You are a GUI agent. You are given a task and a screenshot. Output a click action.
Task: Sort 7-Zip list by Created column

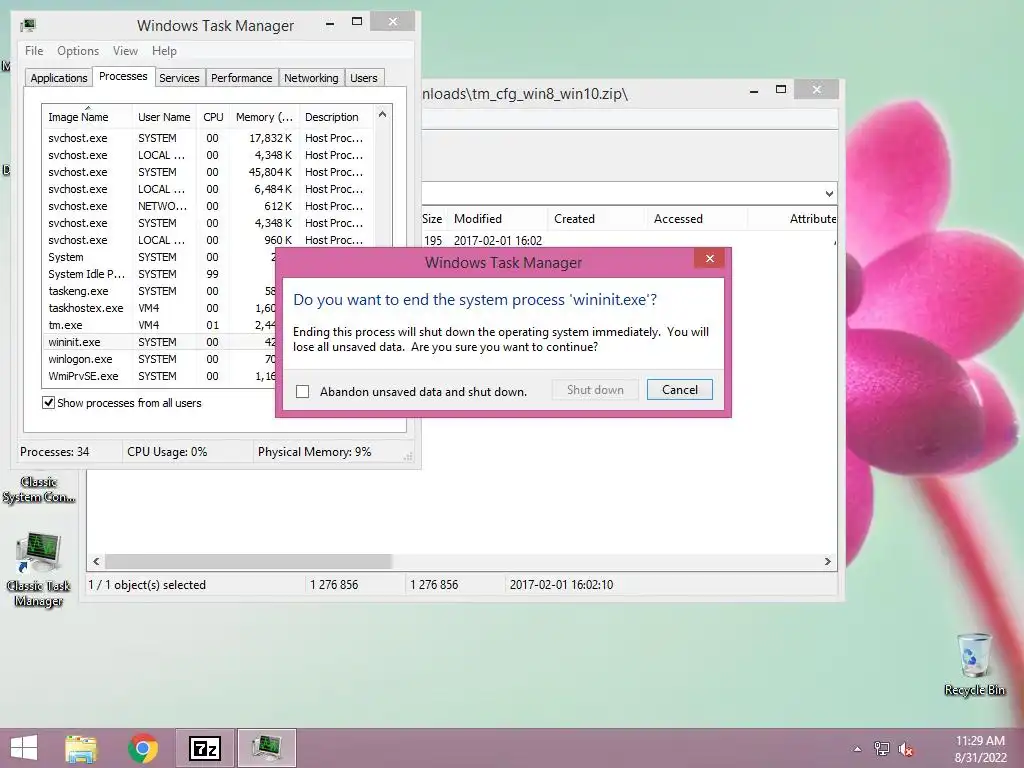(x=596, y=219)
